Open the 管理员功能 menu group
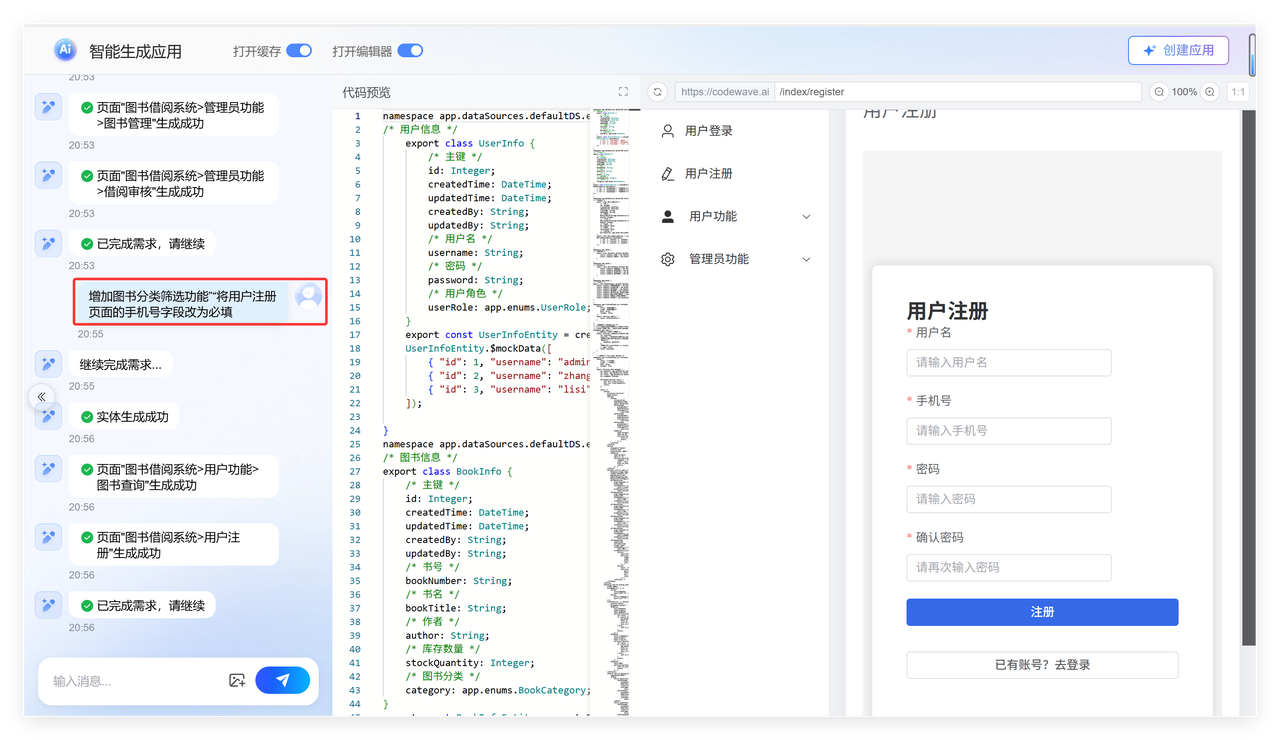 click(x=737, y=260)
